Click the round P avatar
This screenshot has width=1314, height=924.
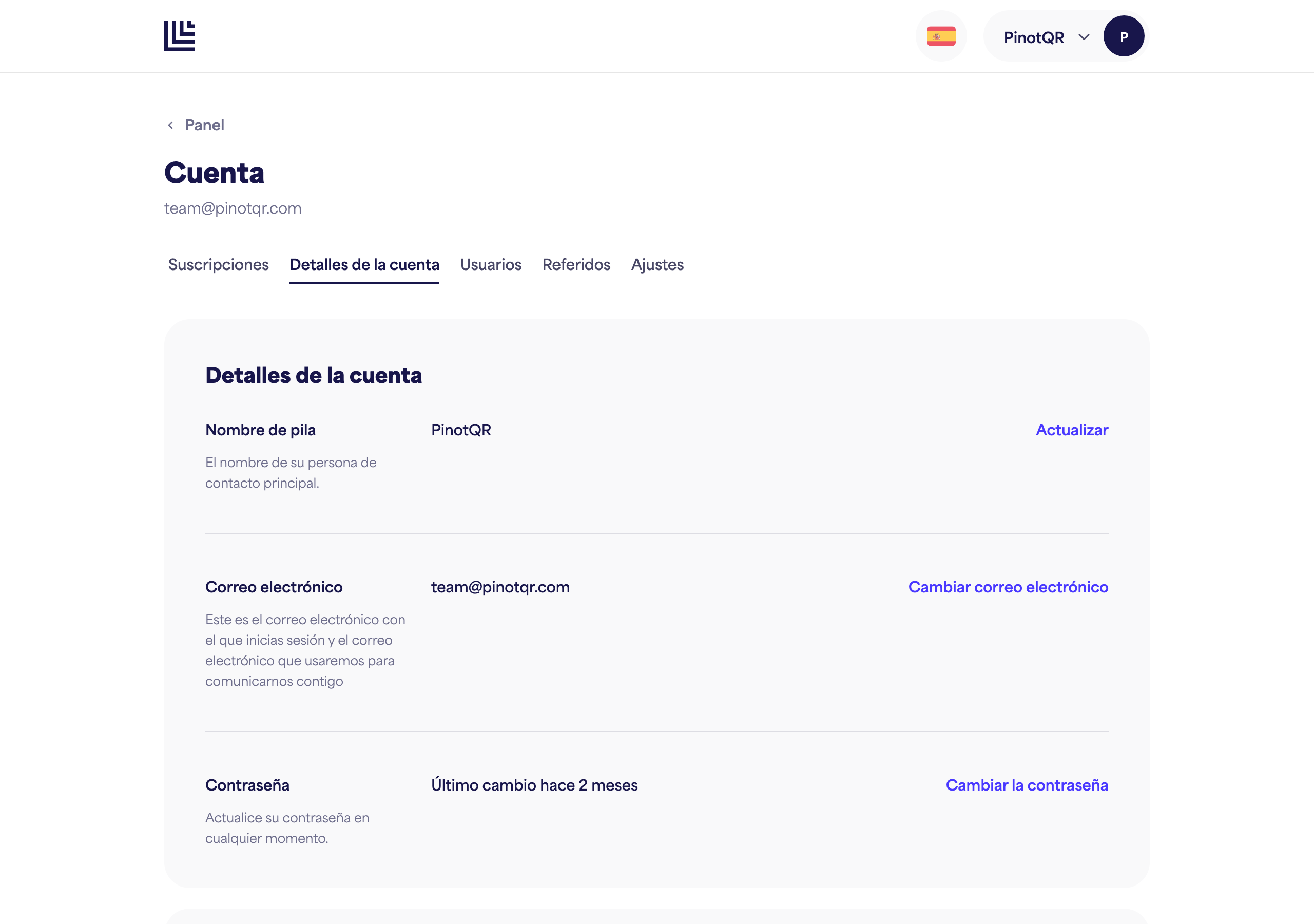[1124, 36]
